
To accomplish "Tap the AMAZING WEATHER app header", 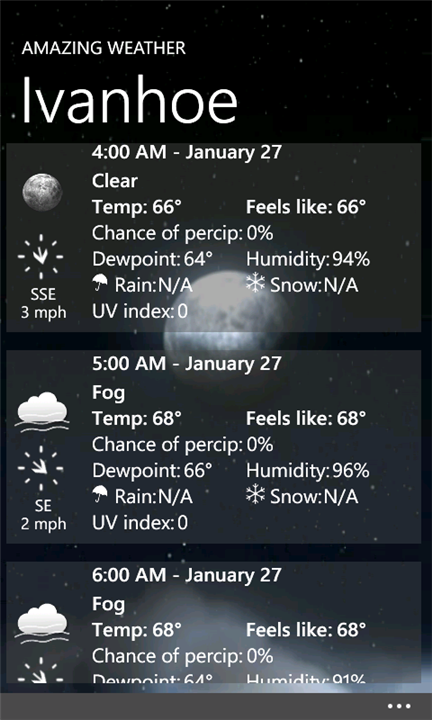I will 104,48.
